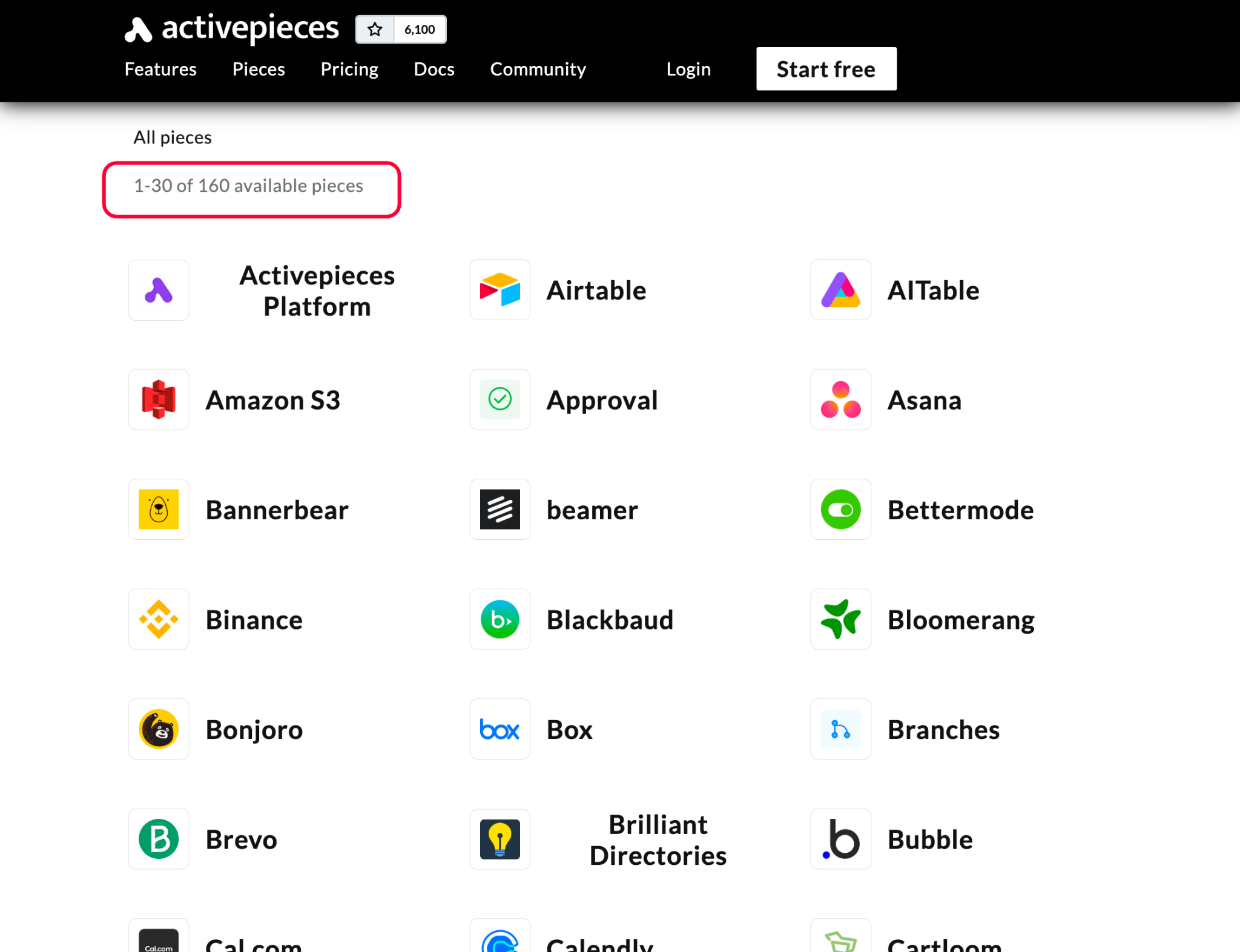Click the Branches icon
Viewport: 1240px width, 952px height.
(840, 728)
